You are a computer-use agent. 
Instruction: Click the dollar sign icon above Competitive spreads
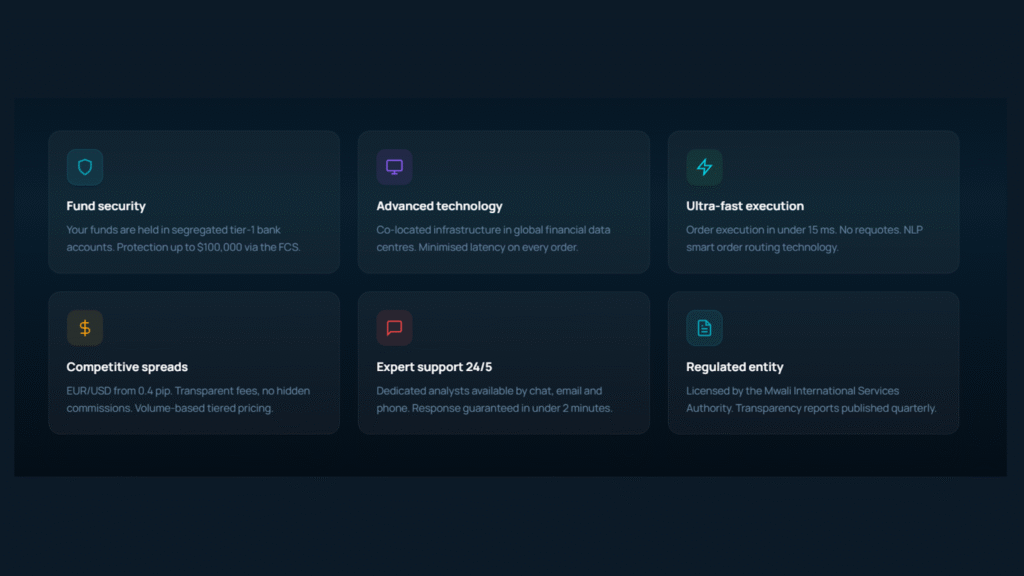click(x=84, y=327)
